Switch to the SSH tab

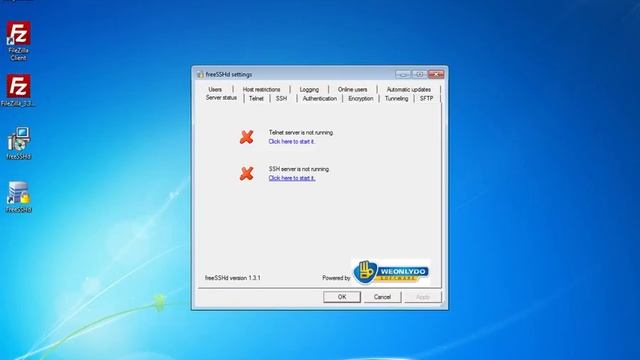[x=281, y=98]
